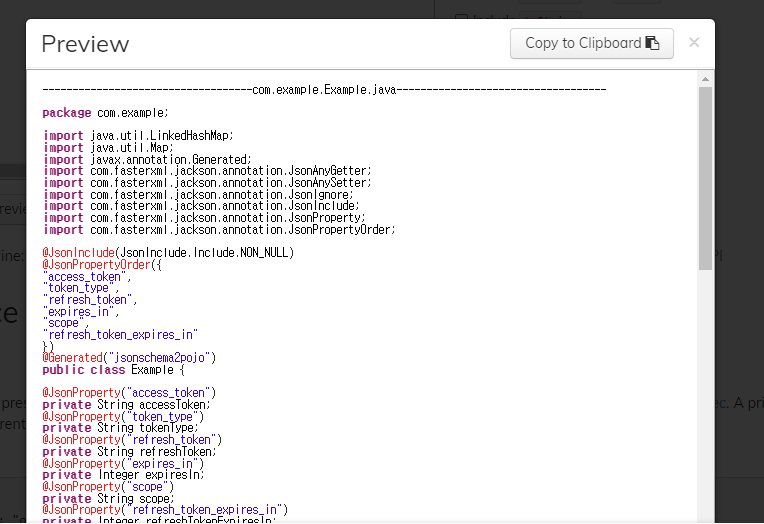Click 'private String accessToken;' line

(x=126, y=405)
